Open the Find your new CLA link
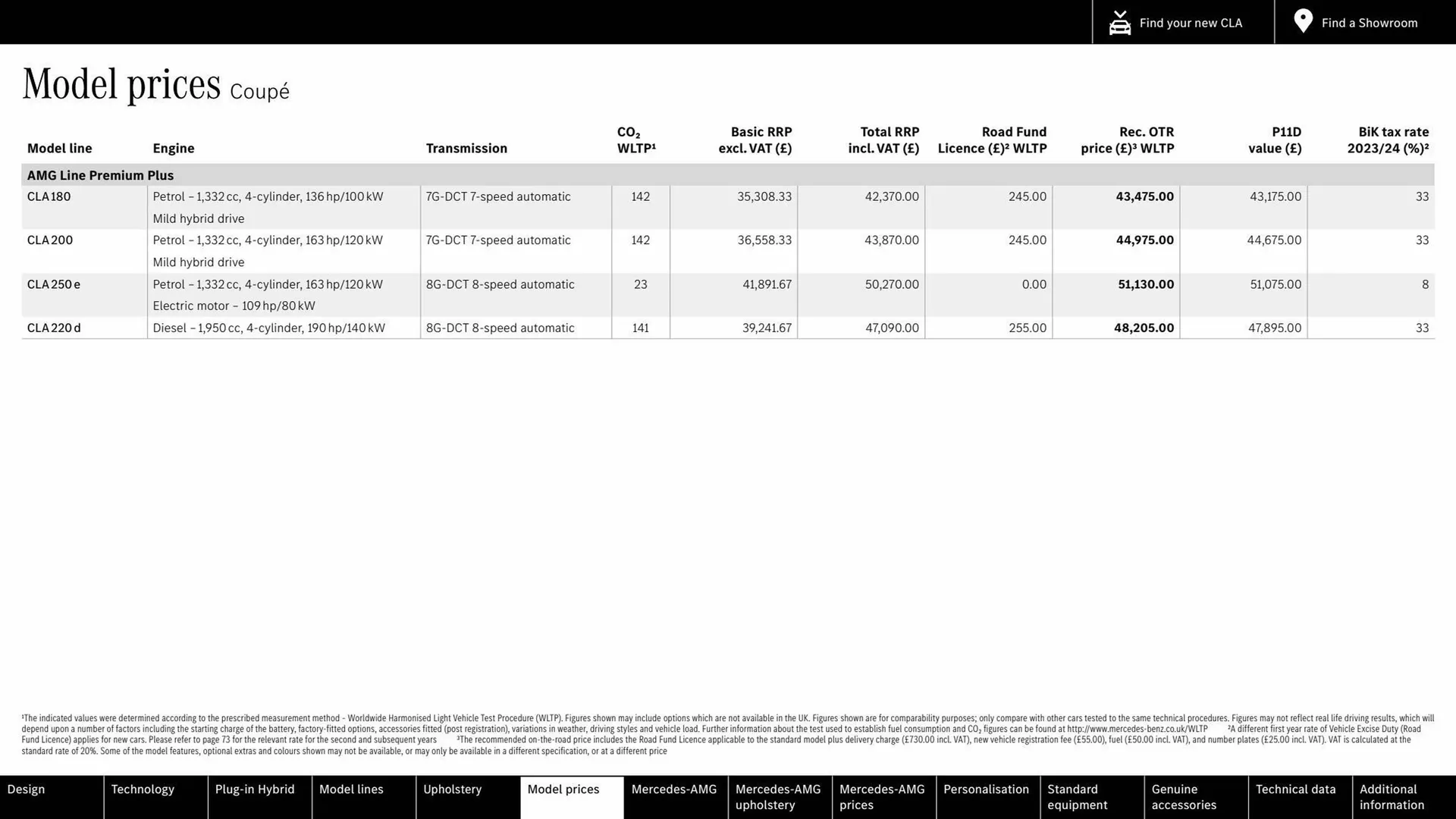1456x819 pixels. coord(1191,23)
